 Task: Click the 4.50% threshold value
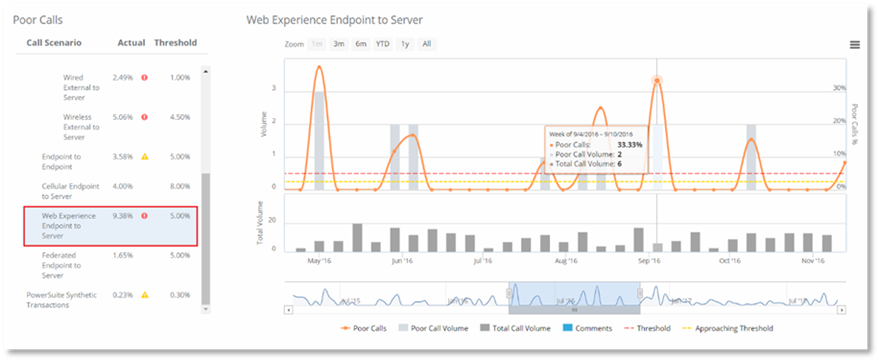pyautogui.click(x=180, y=117)
